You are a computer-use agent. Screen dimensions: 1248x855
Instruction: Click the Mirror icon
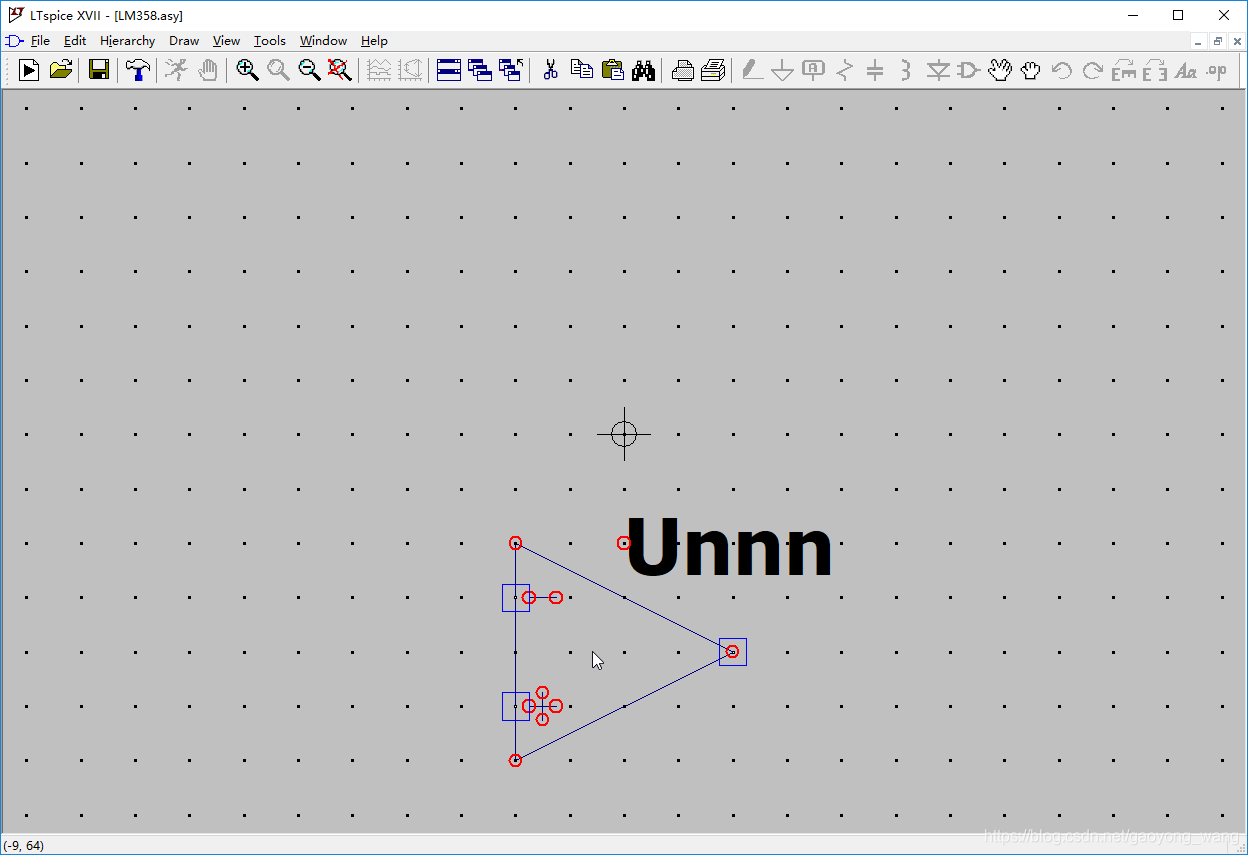pos(1154,70)
